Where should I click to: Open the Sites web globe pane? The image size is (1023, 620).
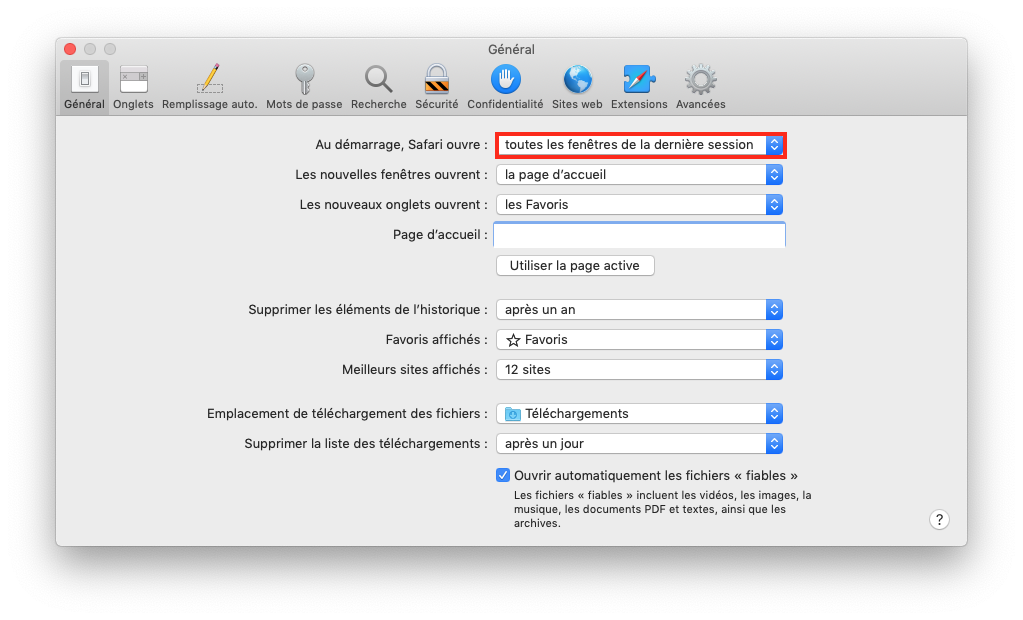pos(577,87)
